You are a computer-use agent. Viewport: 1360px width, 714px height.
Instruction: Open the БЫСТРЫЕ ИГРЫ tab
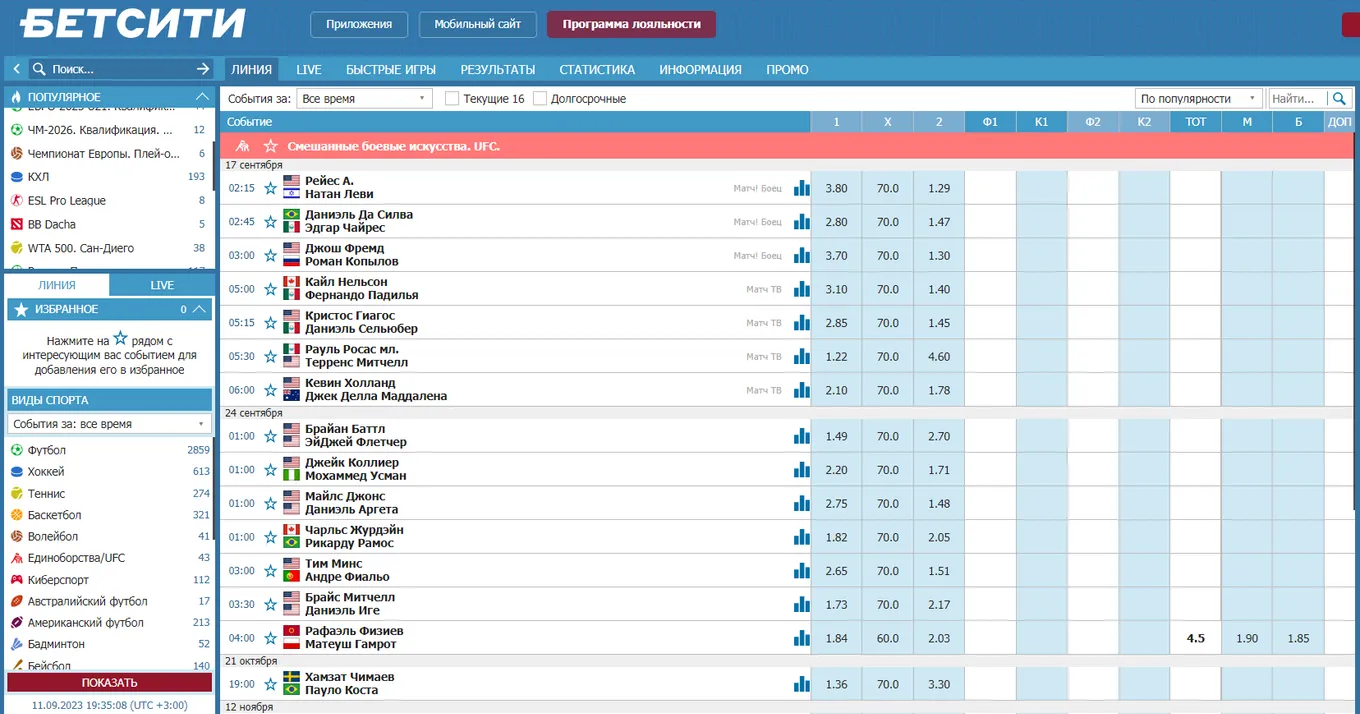click(x=391, y=69)
